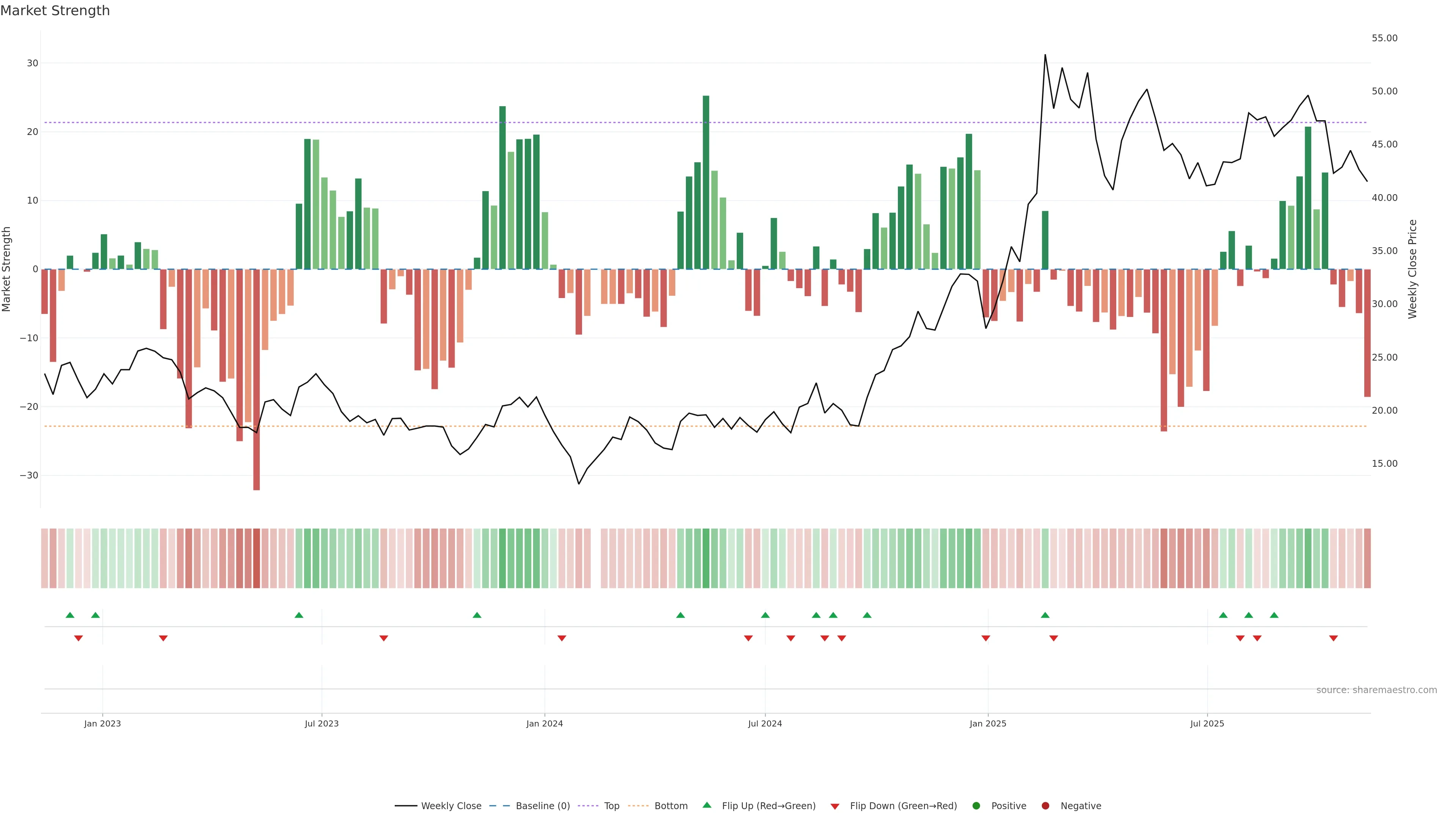Click flip-up marker just before Jul 2023
Screen dimensions: 1456x819
[299, 615]
